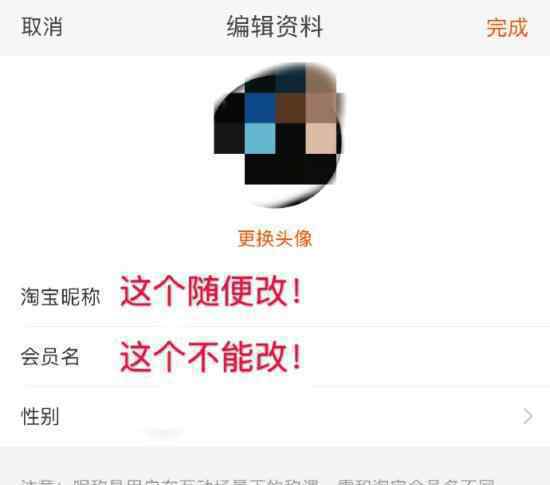The height and width of the screenshot is (485, 550).
Task: Open the 性别 gender row
Action: coord(275,416)
